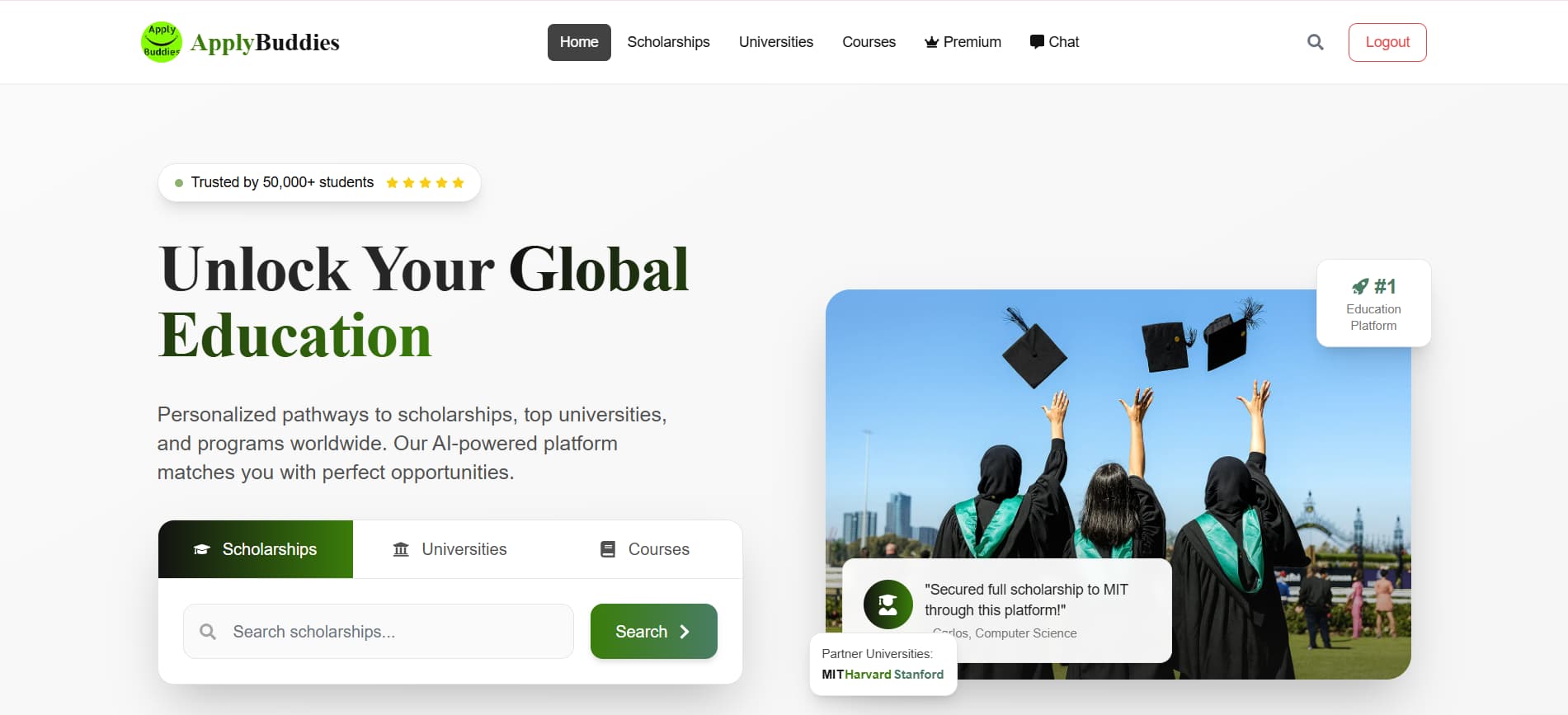The height and width of the screenshot is (715, 1568).
Task: Click the graduate avatar icon in testimonial card
Action: click(x=888, y=604)
